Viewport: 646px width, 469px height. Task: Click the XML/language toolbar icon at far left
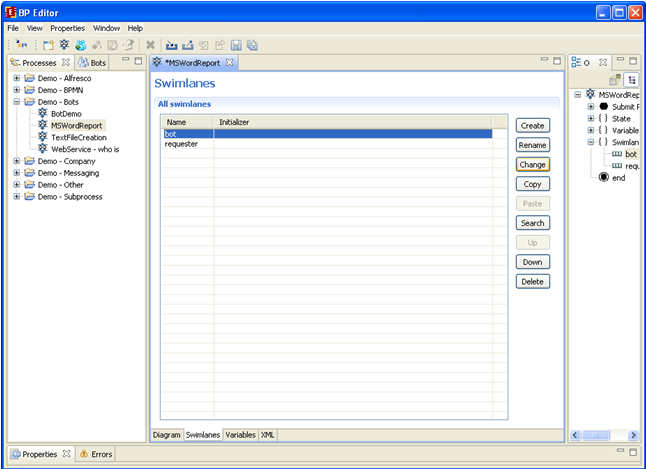pyautogui.click(x=21, y=45)
